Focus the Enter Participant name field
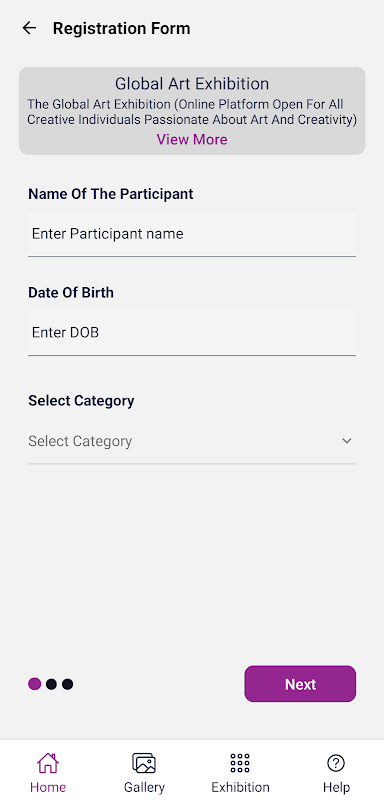This screenshot has height=800, width=384. (192, 234)
